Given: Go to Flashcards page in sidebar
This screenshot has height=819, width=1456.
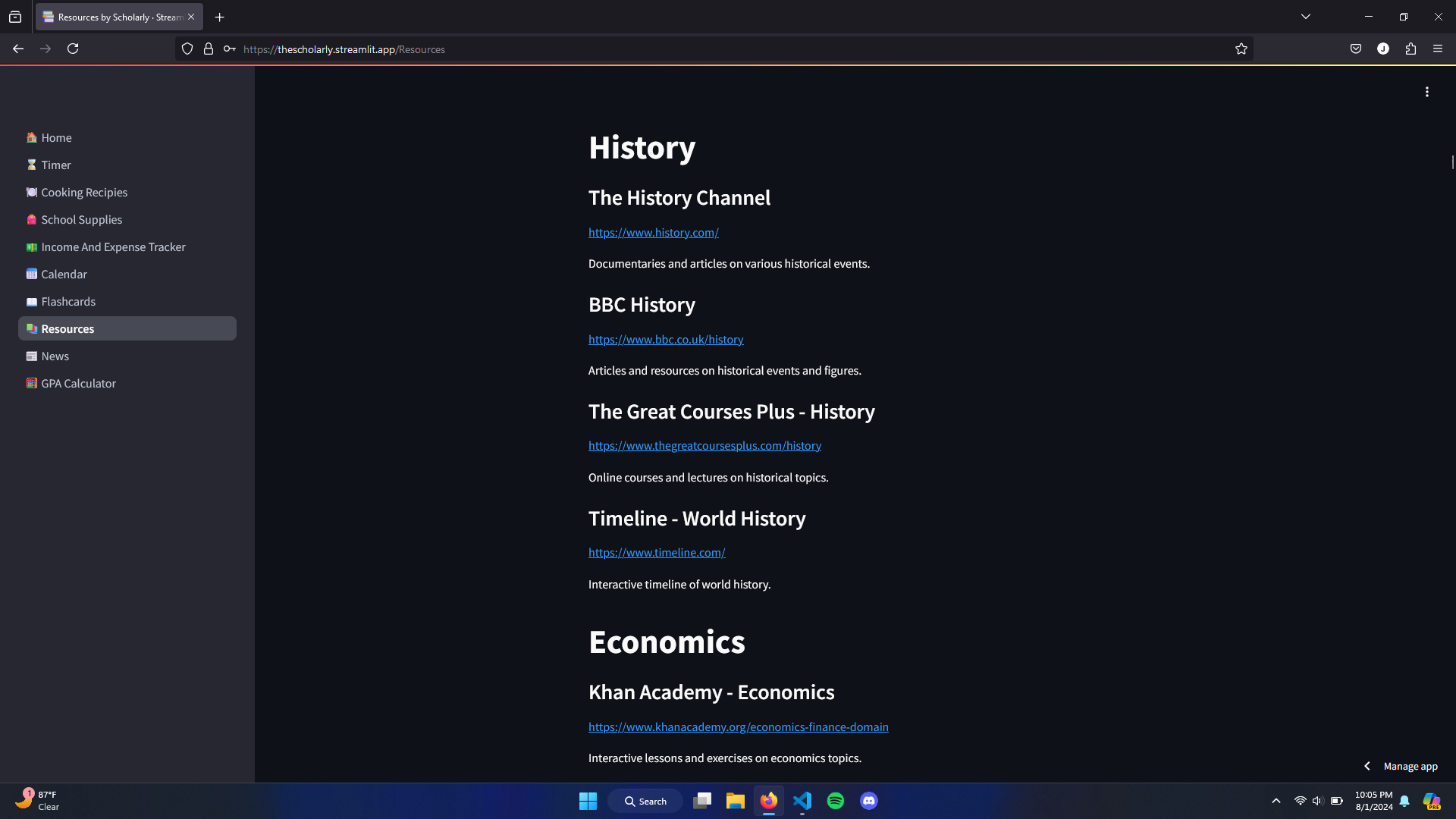Looking at the screenshot, I should [68, 302].
